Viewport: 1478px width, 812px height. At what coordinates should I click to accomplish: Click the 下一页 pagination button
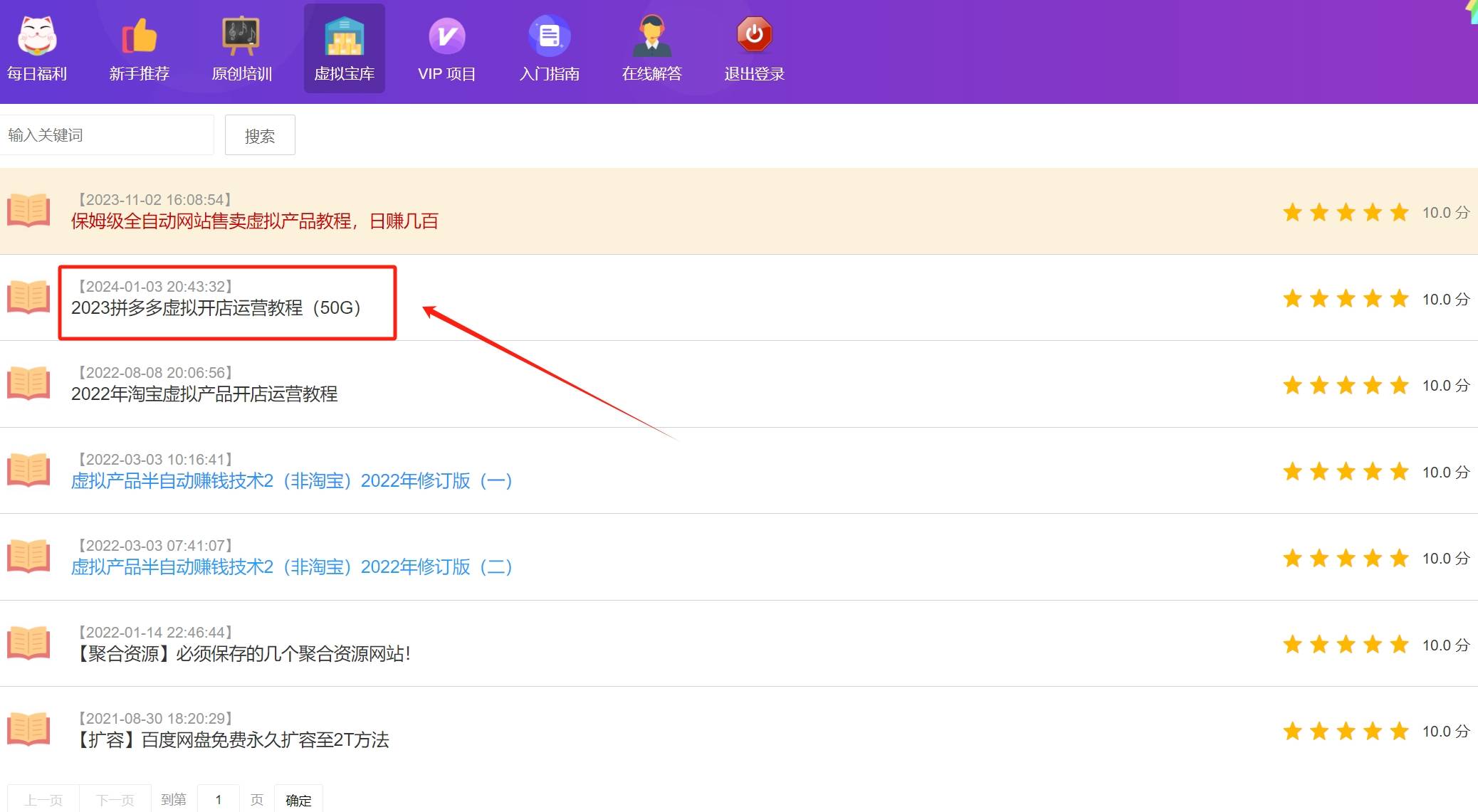pyautogui.click(x=115, y=800)
